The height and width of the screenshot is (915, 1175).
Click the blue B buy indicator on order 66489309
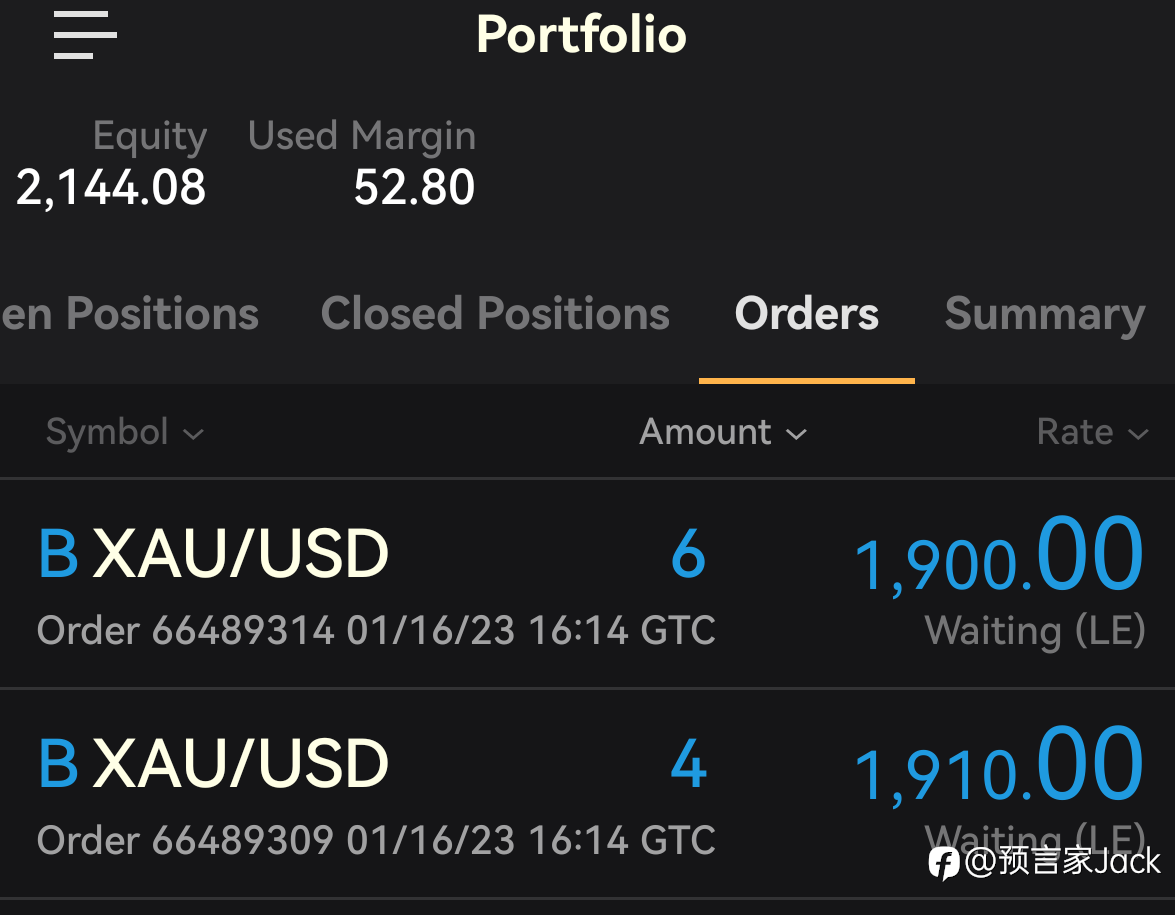58,764
